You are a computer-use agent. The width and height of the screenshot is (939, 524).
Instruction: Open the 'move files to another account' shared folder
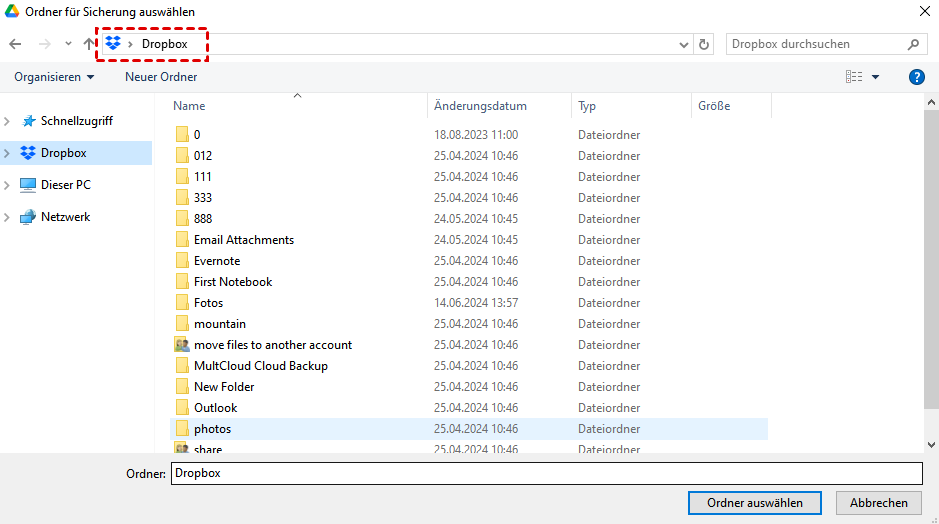[x=272, y=345]
